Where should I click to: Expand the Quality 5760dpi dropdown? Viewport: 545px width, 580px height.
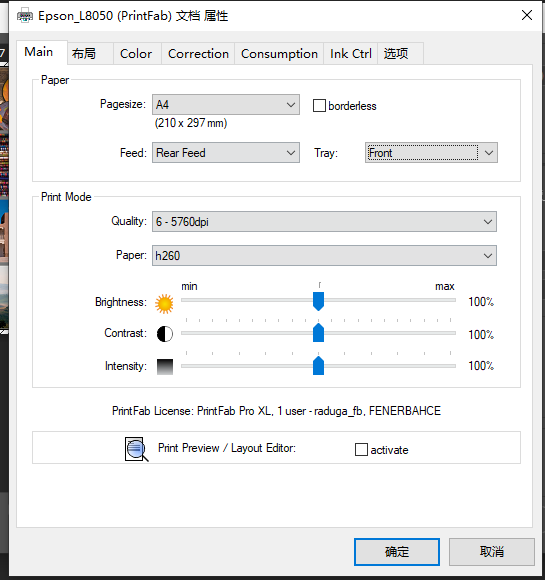324,222
